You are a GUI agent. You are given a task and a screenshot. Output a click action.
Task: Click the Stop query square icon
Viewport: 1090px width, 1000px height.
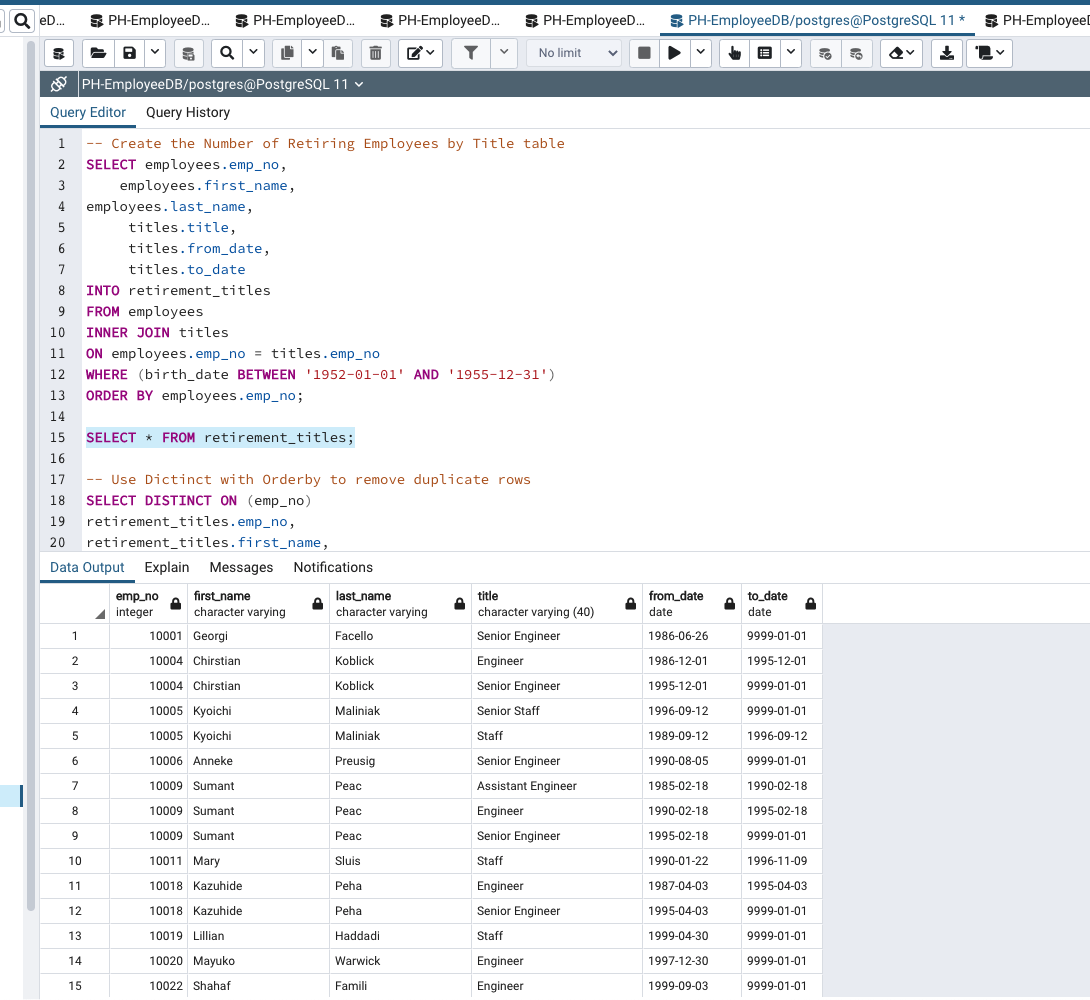[x=644, y=54]
